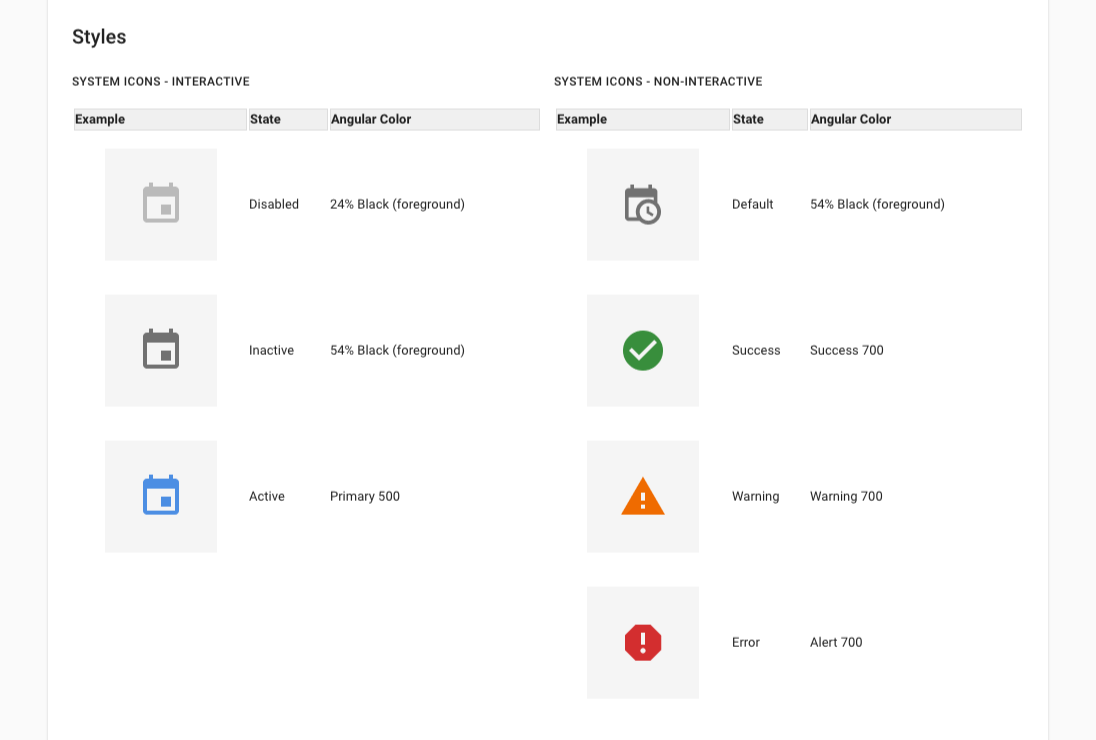Select the inactive calendar icon
The image size is (1096, 740).
pos(160,350)
